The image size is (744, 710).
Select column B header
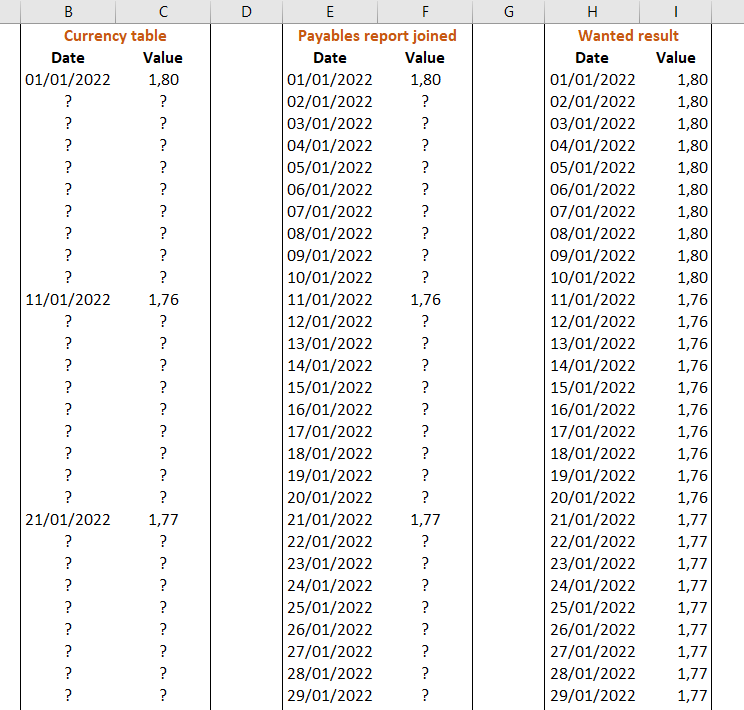click(x=68, y=11)
